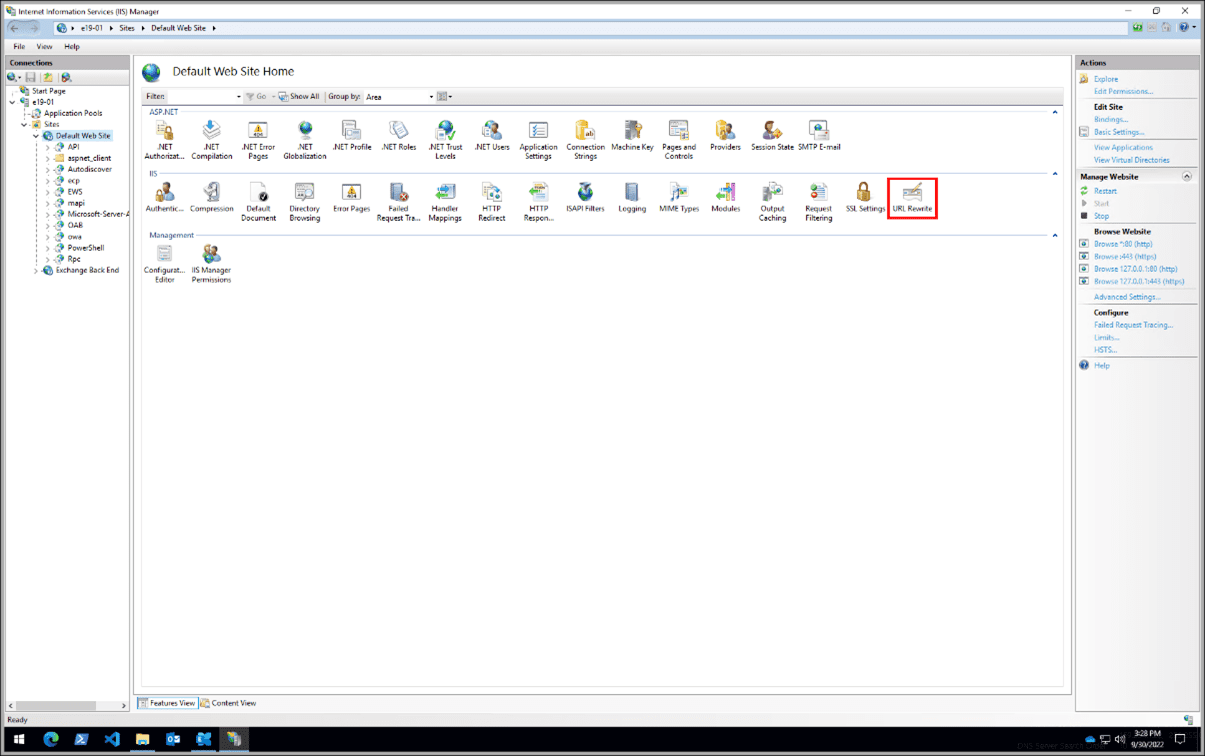1205x756 pixels.
Task: Collapse the ASP.NET group section
Action: click(1055, 112)
